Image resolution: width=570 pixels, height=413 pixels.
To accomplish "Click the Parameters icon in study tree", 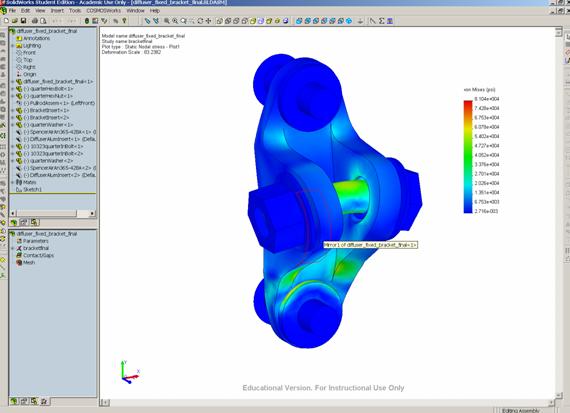I will (19, 241).
